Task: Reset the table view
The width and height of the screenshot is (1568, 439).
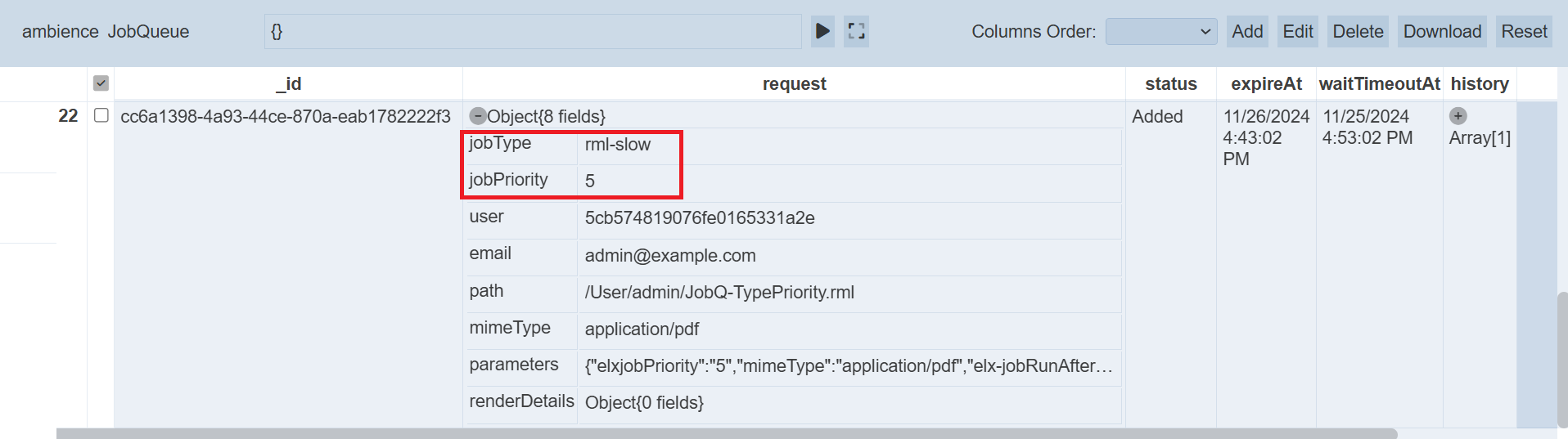Action: (1523, 32)
